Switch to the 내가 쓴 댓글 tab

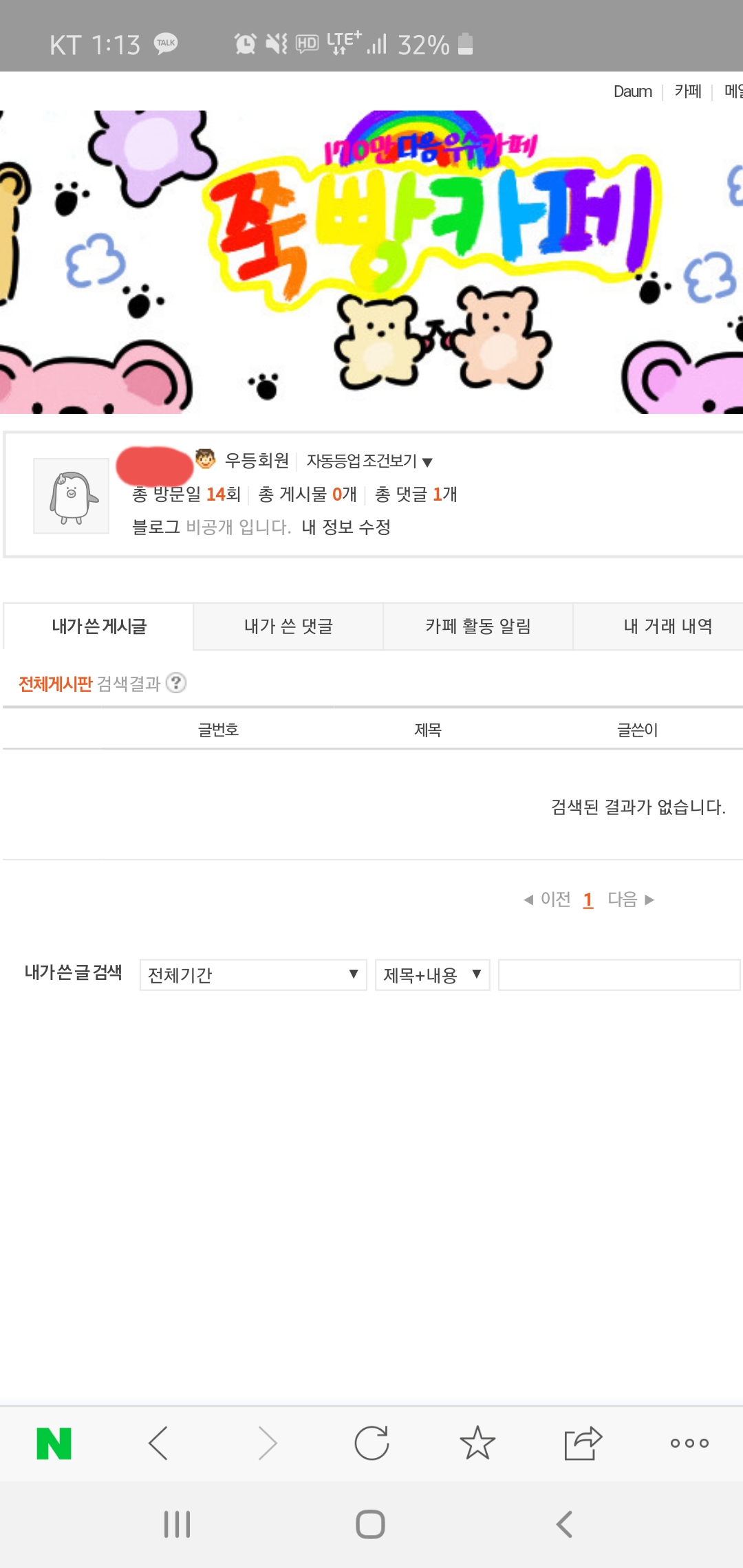tap(288, 627)
